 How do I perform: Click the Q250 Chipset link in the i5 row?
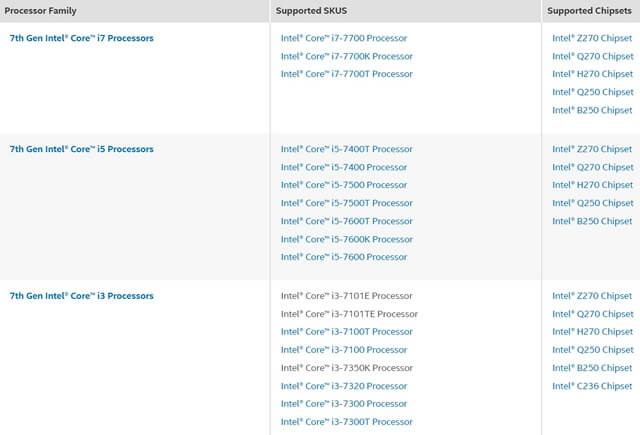592,203
